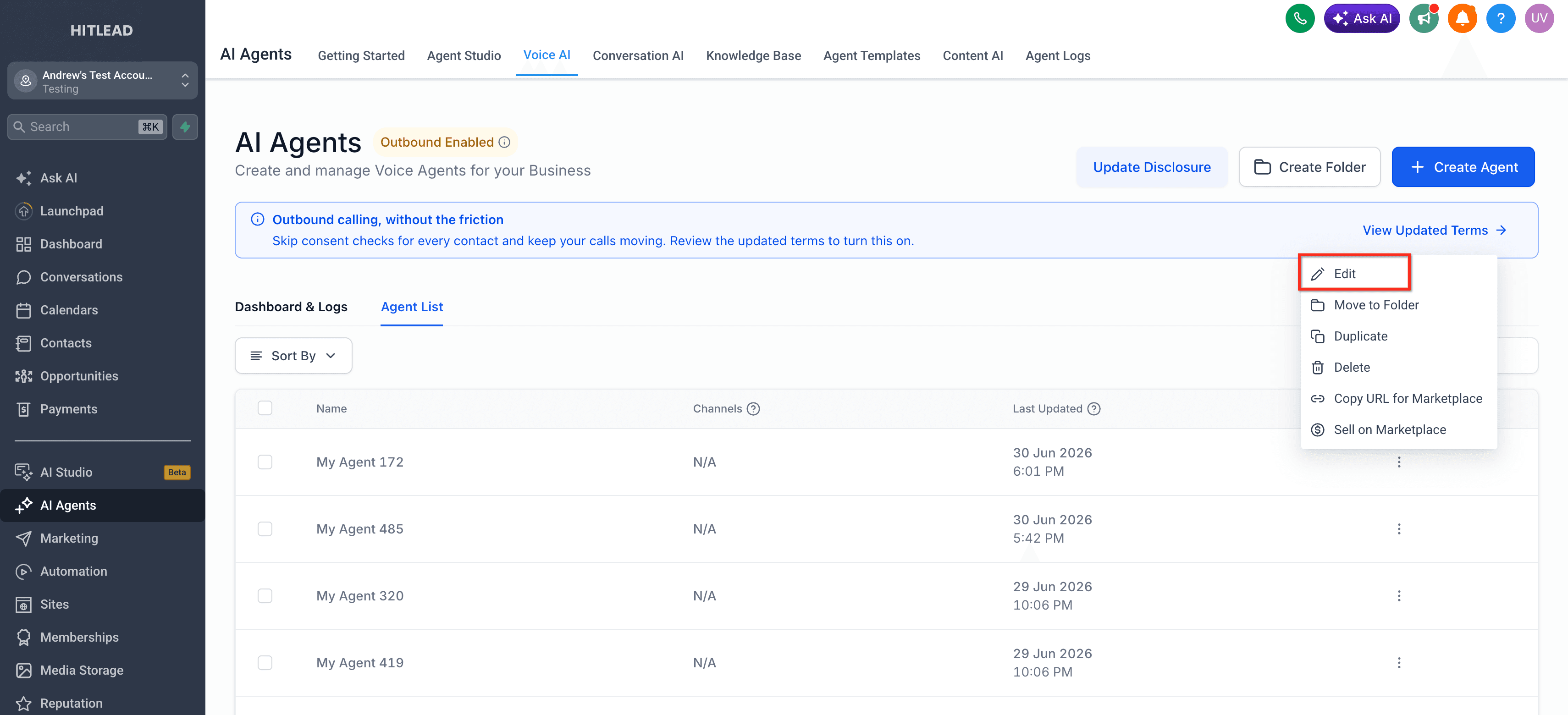The image size is (1568, 715).
Task: Open the My Agent 485 name
Action: tap(360, 529)
